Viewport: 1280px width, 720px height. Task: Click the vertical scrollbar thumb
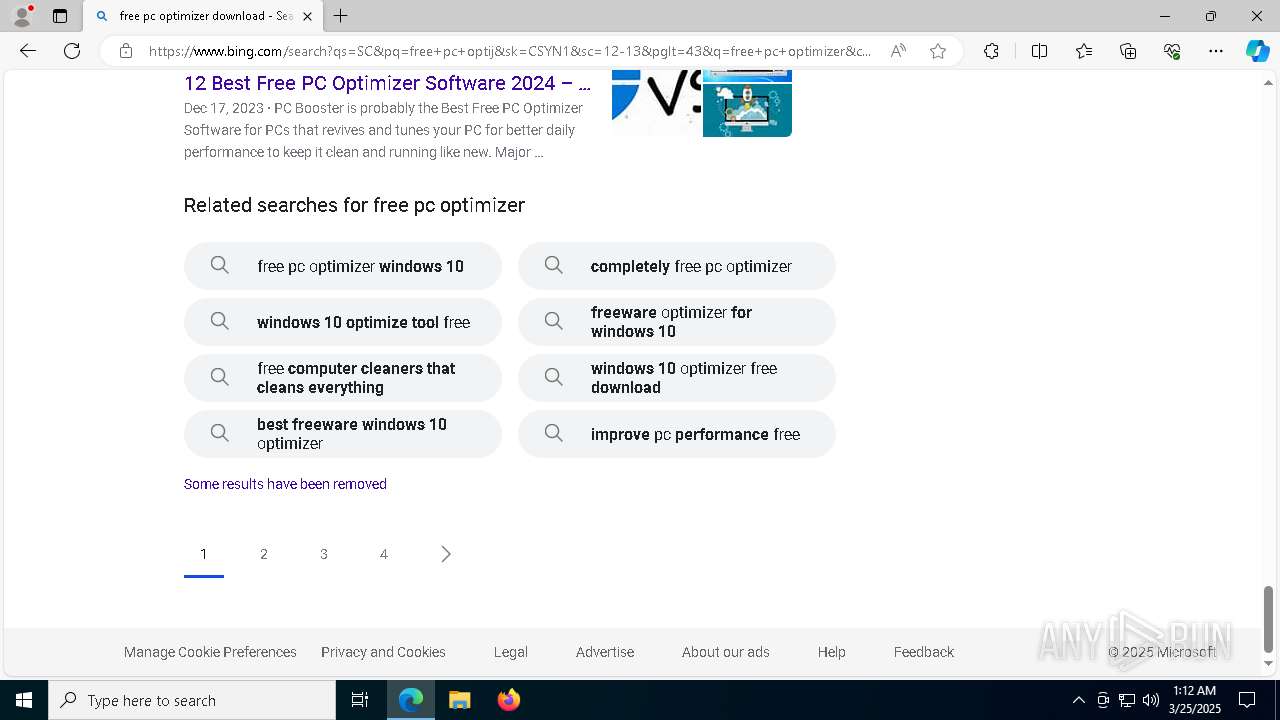point(1269,618)
